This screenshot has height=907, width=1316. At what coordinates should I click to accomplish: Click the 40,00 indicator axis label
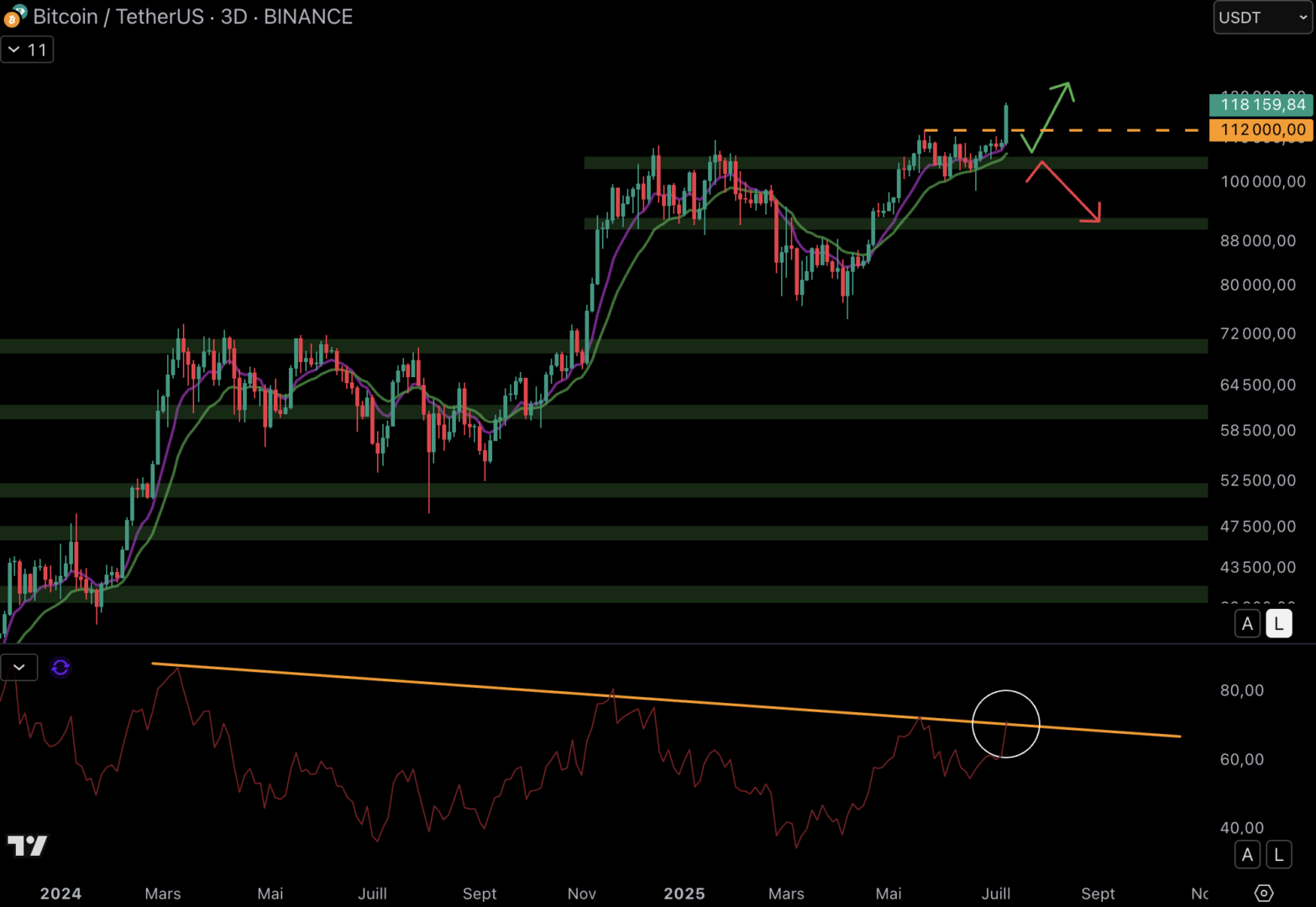click(1242, 828)
